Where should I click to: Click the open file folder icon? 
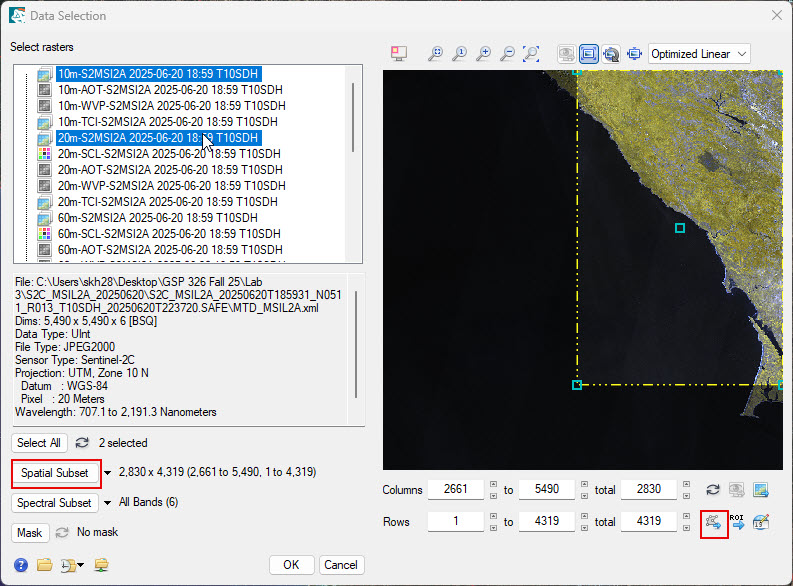[44, 565]
